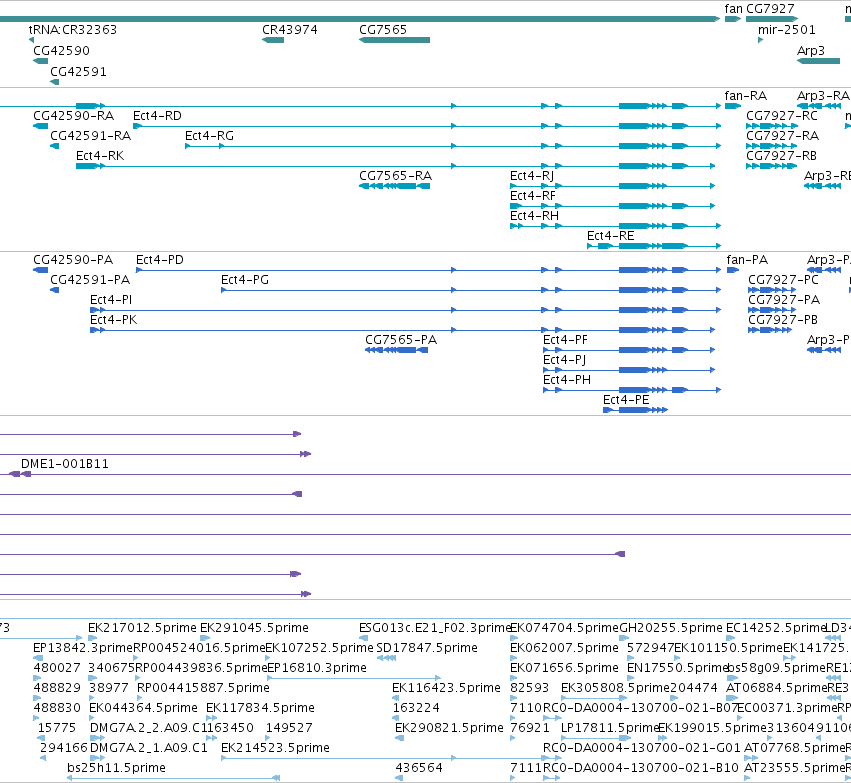Image resolution: width=851 pixels, height=783 pixels.
Task: Select the CG7565 gene feature
Action: (x=395, y=40)
